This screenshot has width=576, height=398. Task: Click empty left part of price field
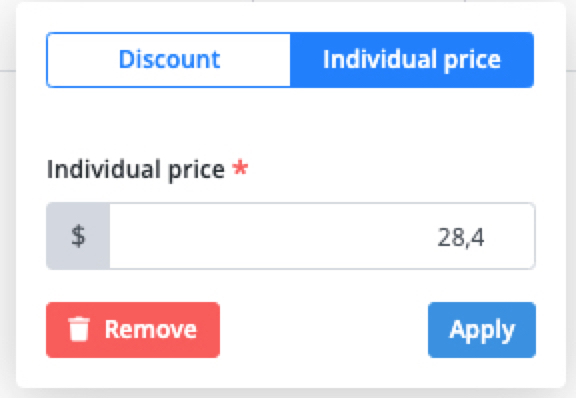220,236
